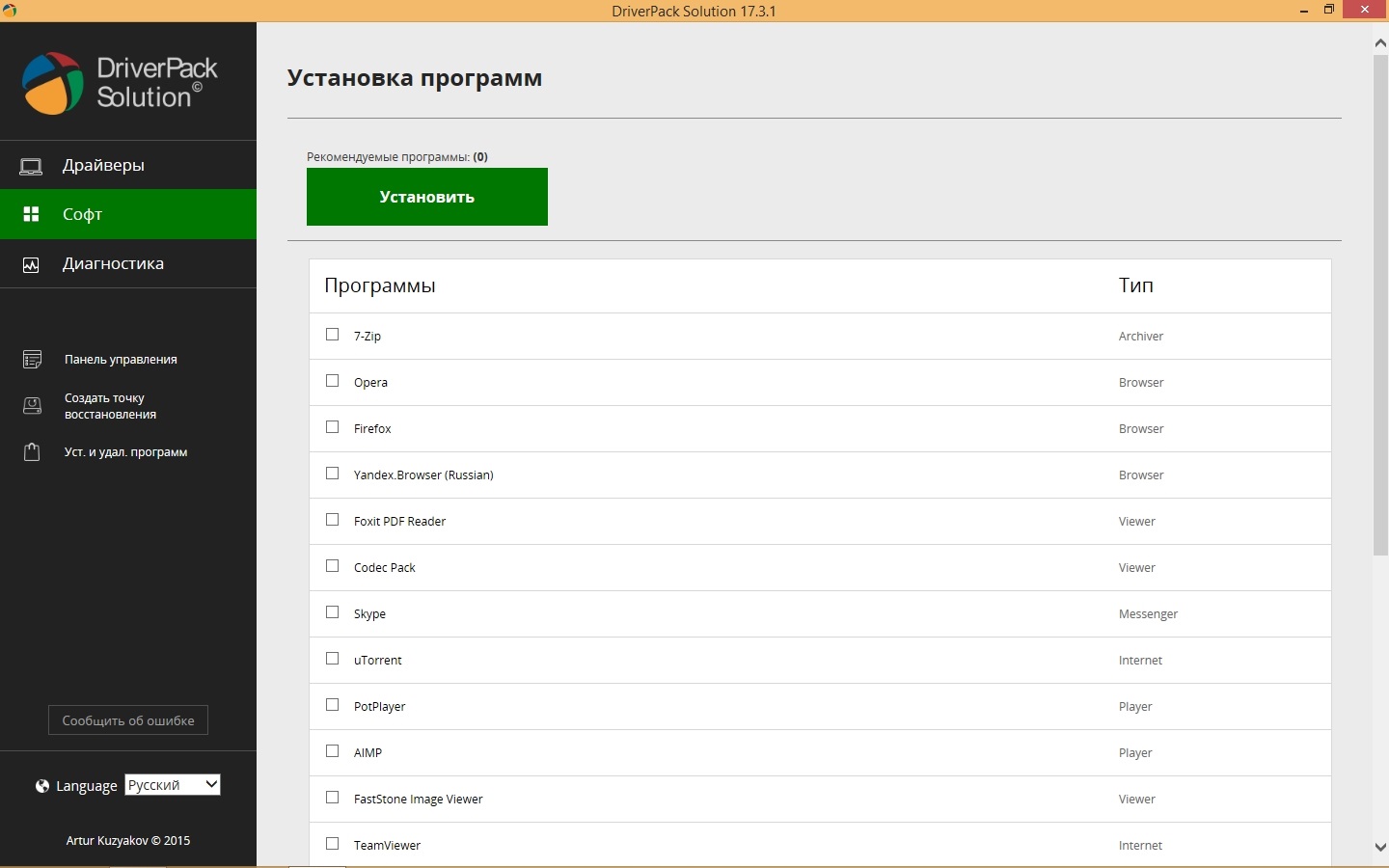Check the 7-Zip checkbox
The image size is (1389, 868).
[333, 335]
